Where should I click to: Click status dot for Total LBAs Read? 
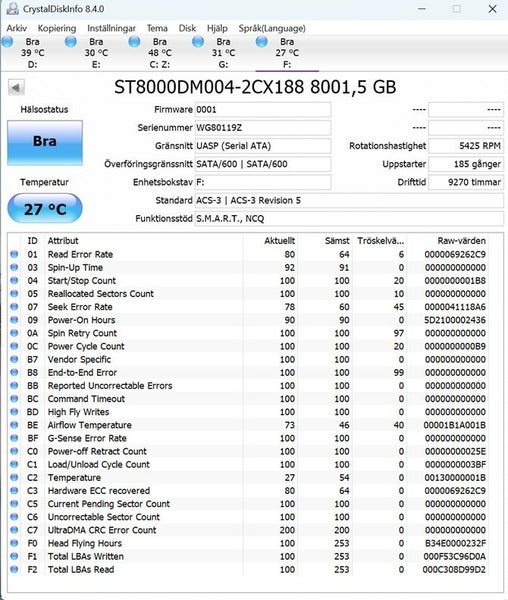click(14, 569)
